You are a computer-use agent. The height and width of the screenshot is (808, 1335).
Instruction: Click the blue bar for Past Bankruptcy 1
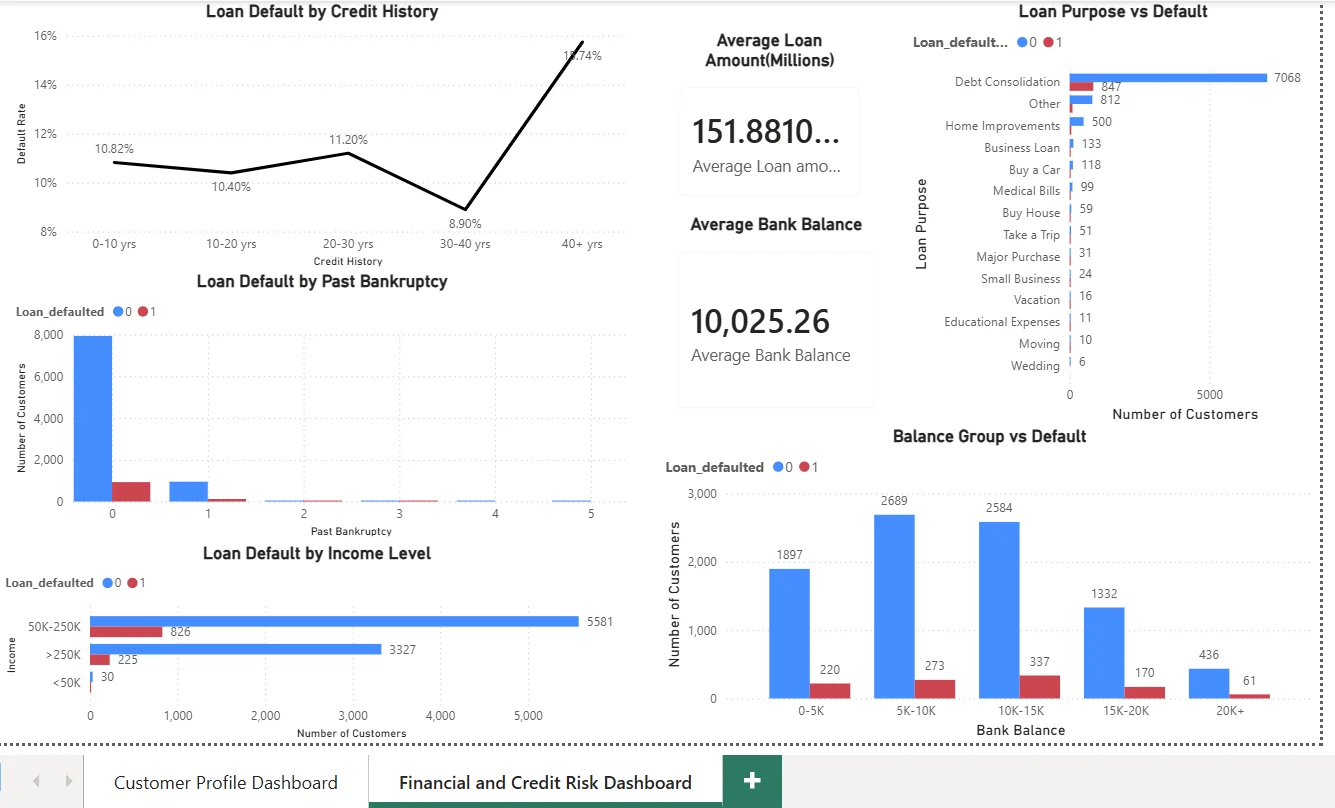tap(189, 491)
